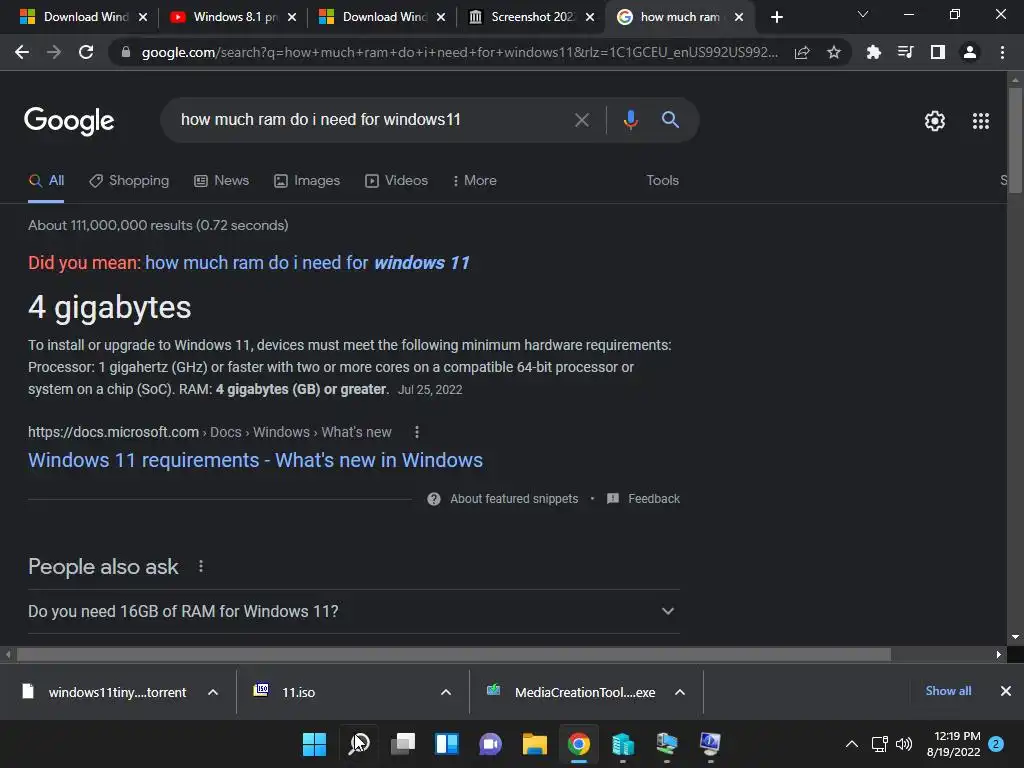1024x768 pixels.
Task: Open the 11.iso downloaded file
Action: tap(298, 692)
